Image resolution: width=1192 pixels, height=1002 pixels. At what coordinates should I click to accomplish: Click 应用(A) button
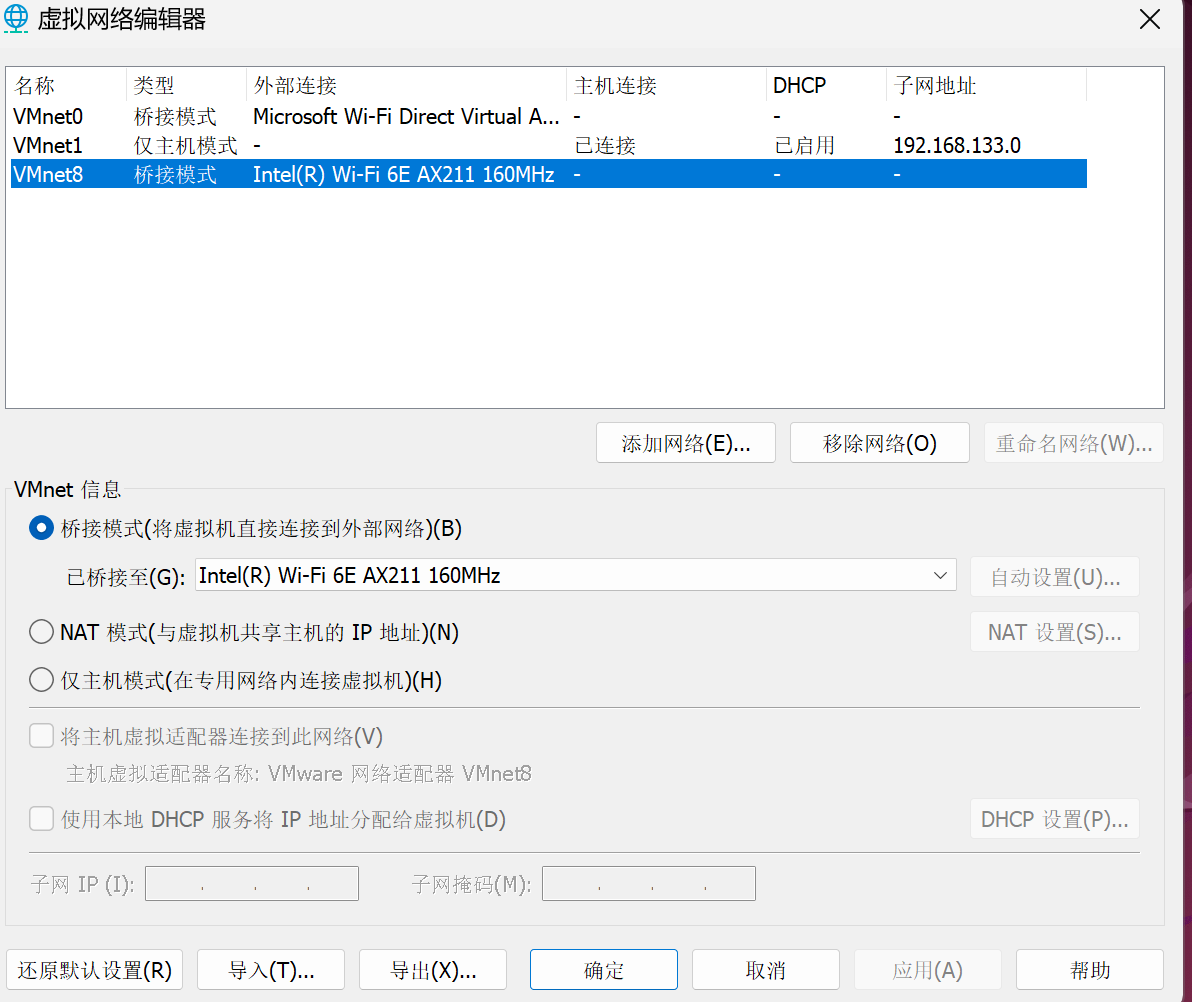point(927,969)
